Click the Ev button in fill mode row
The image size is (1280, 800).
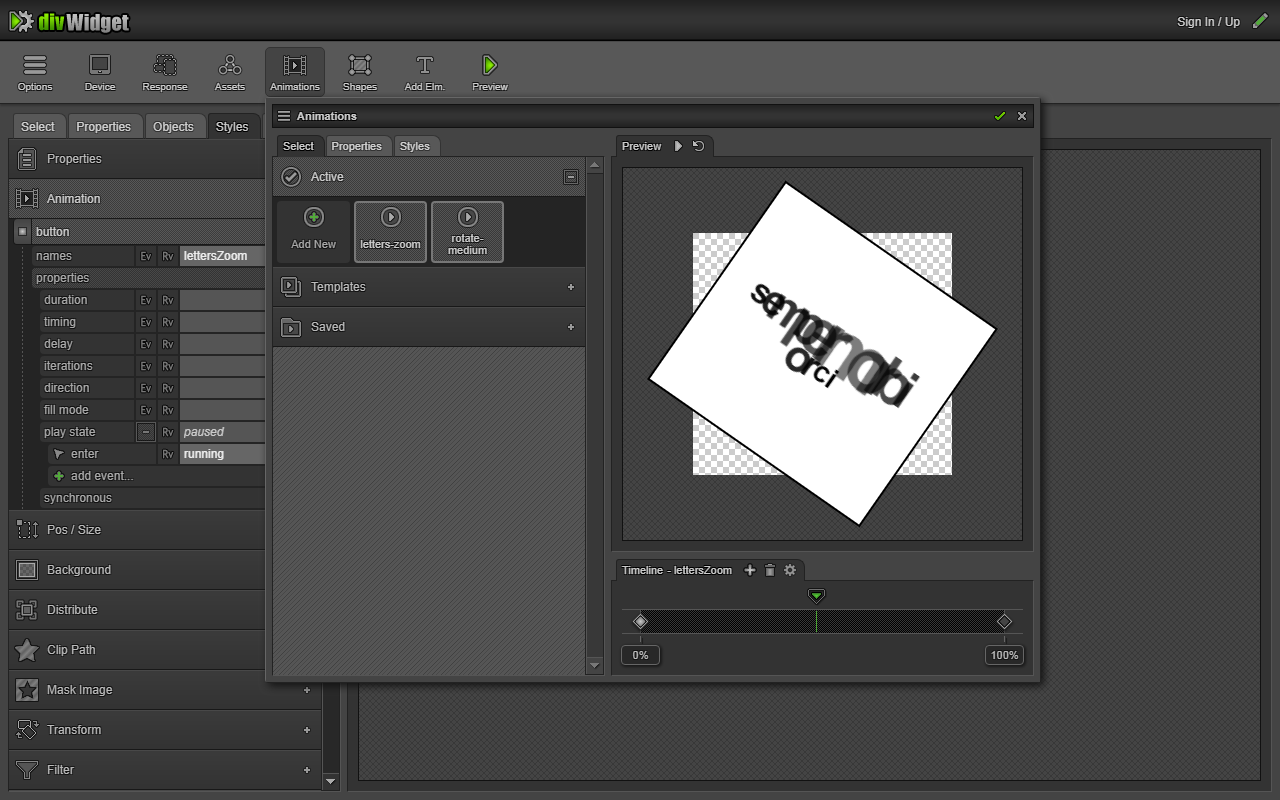coord(146,410)
